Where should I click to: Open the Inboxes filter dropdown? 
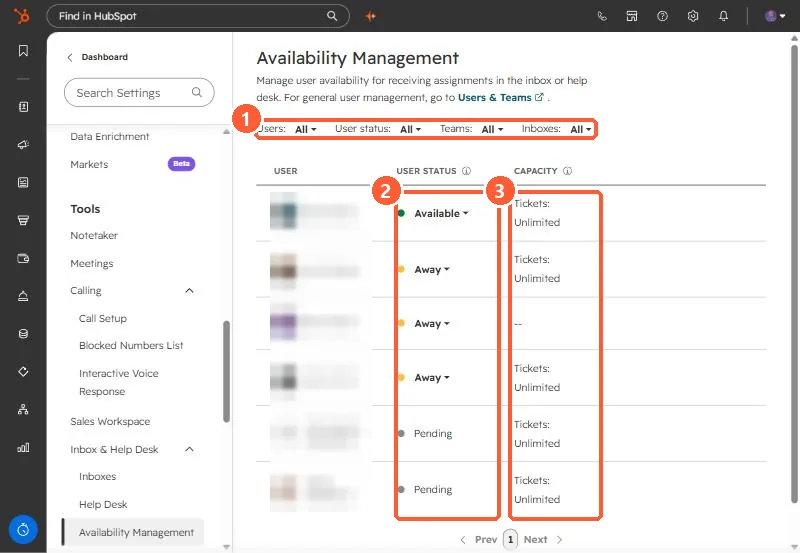[x=581, y=130]
